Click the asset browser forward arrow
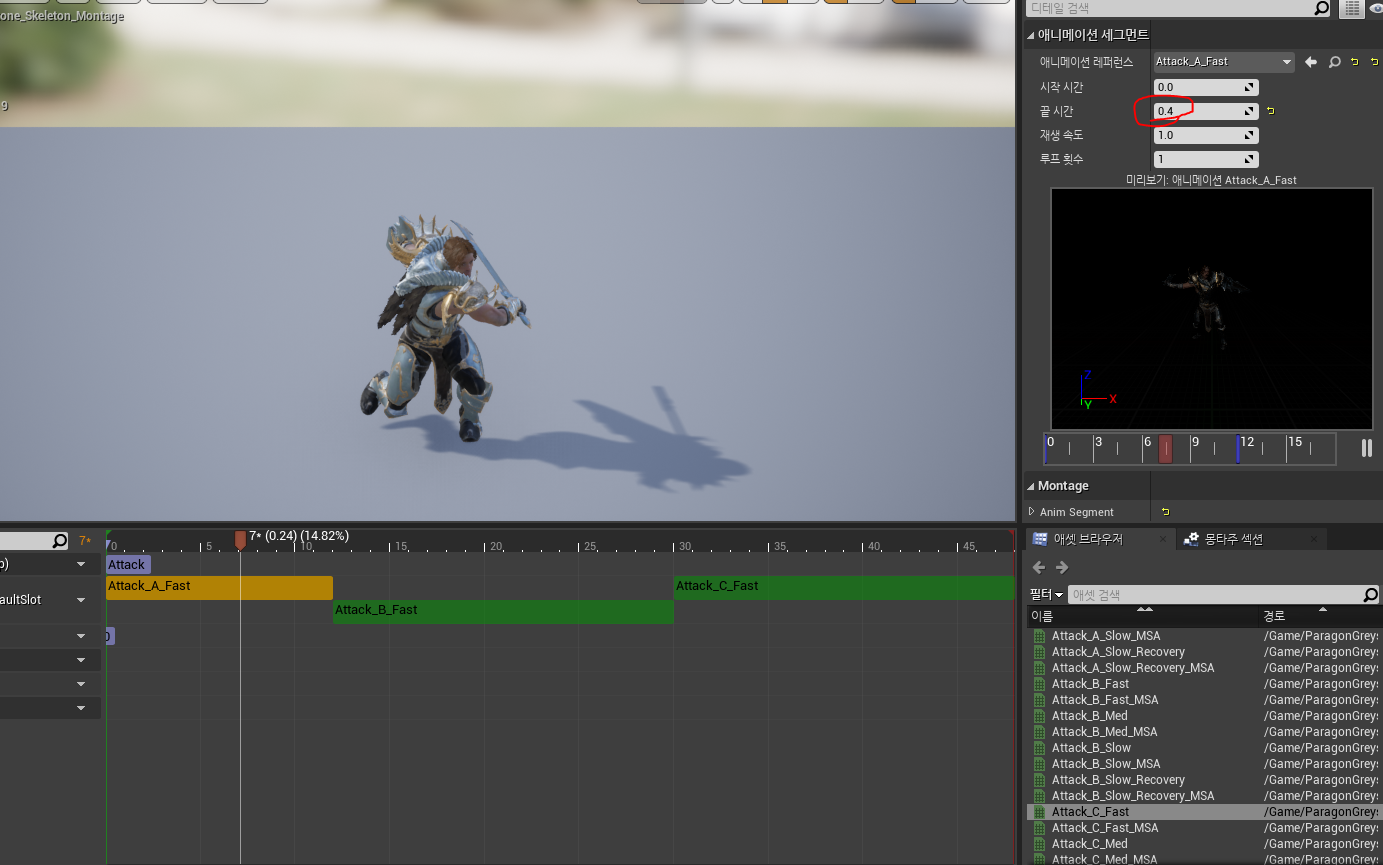Screen dimensions: 1383x865 pyautogui.click(x=1062, y=568)
